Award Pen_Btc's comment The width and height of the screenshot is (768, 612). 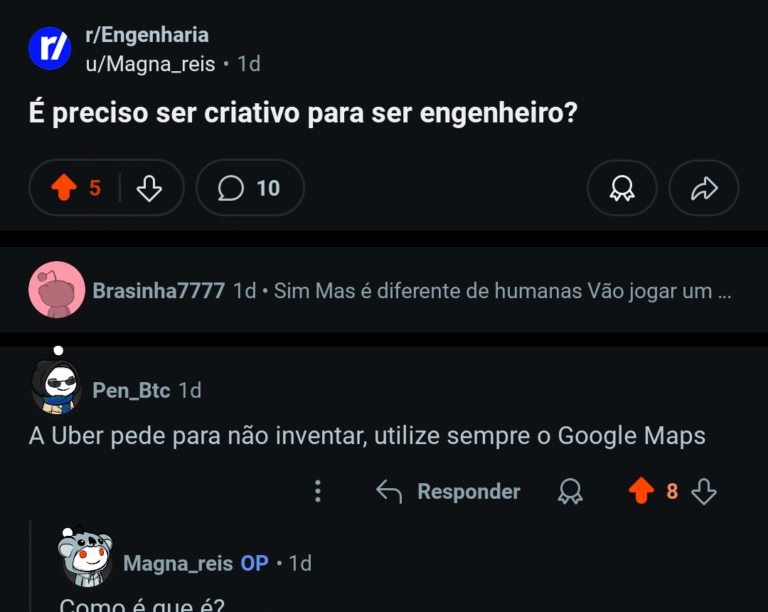point(570,491)
